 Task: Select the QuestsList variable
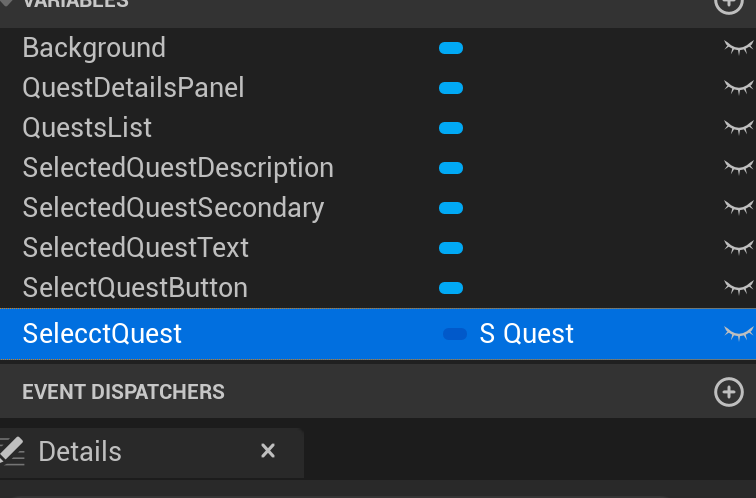pyautogui.click(x=87, y=128)
